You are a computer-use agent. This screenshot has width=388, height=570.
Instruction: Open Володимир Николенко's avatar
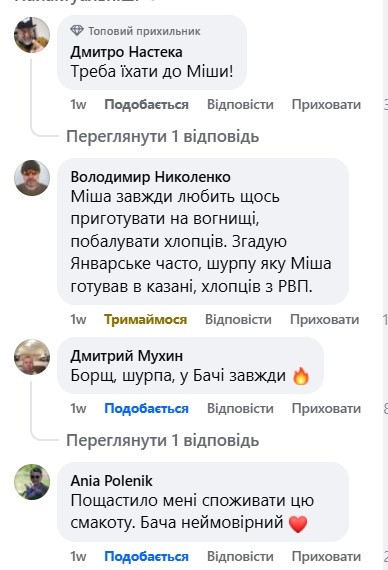tap(32, 178)
